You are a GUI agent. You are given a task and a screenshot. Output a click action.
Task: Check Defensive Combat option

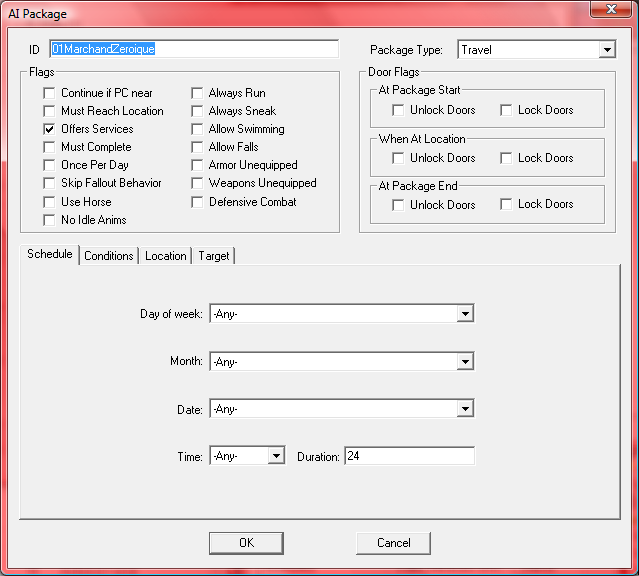(x=198, y=202)
